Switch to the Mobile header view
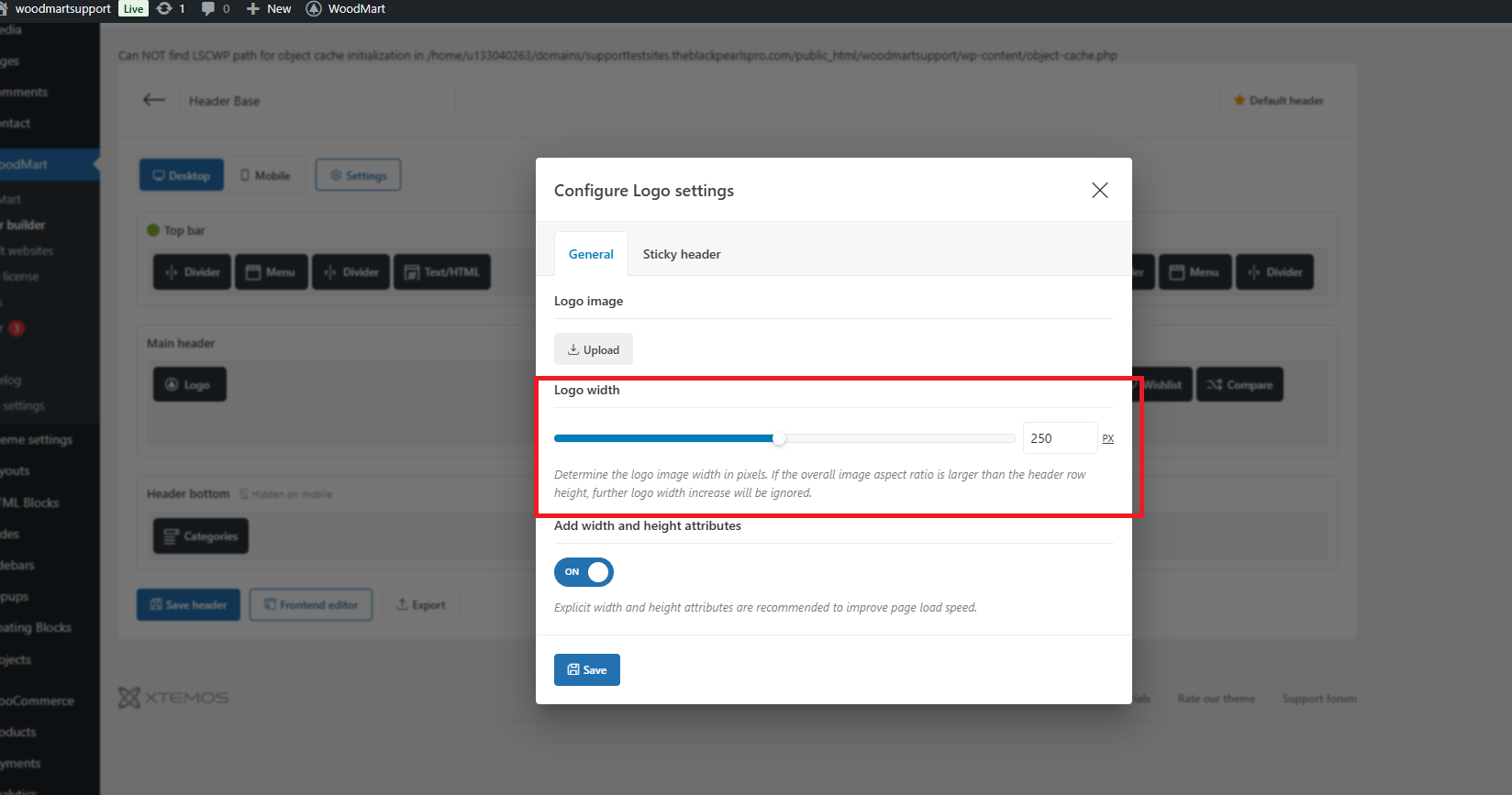This screenshot has width=1512, height=795. [265, 175]
